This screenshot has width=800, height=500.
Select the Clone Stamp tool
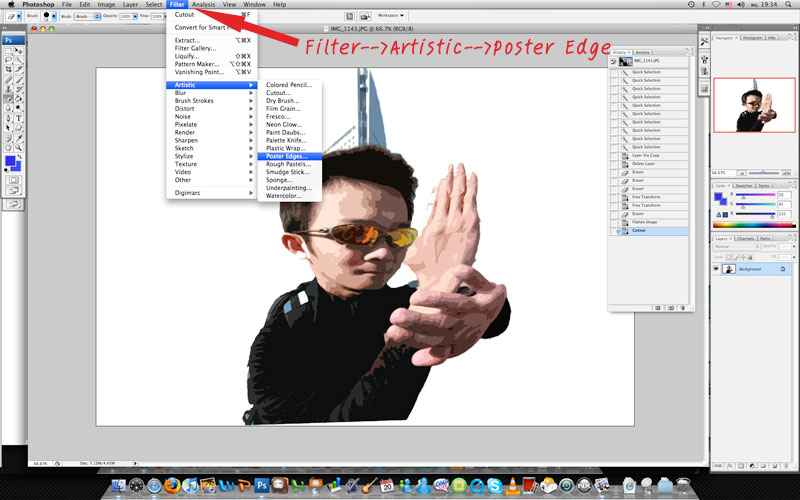8,89
